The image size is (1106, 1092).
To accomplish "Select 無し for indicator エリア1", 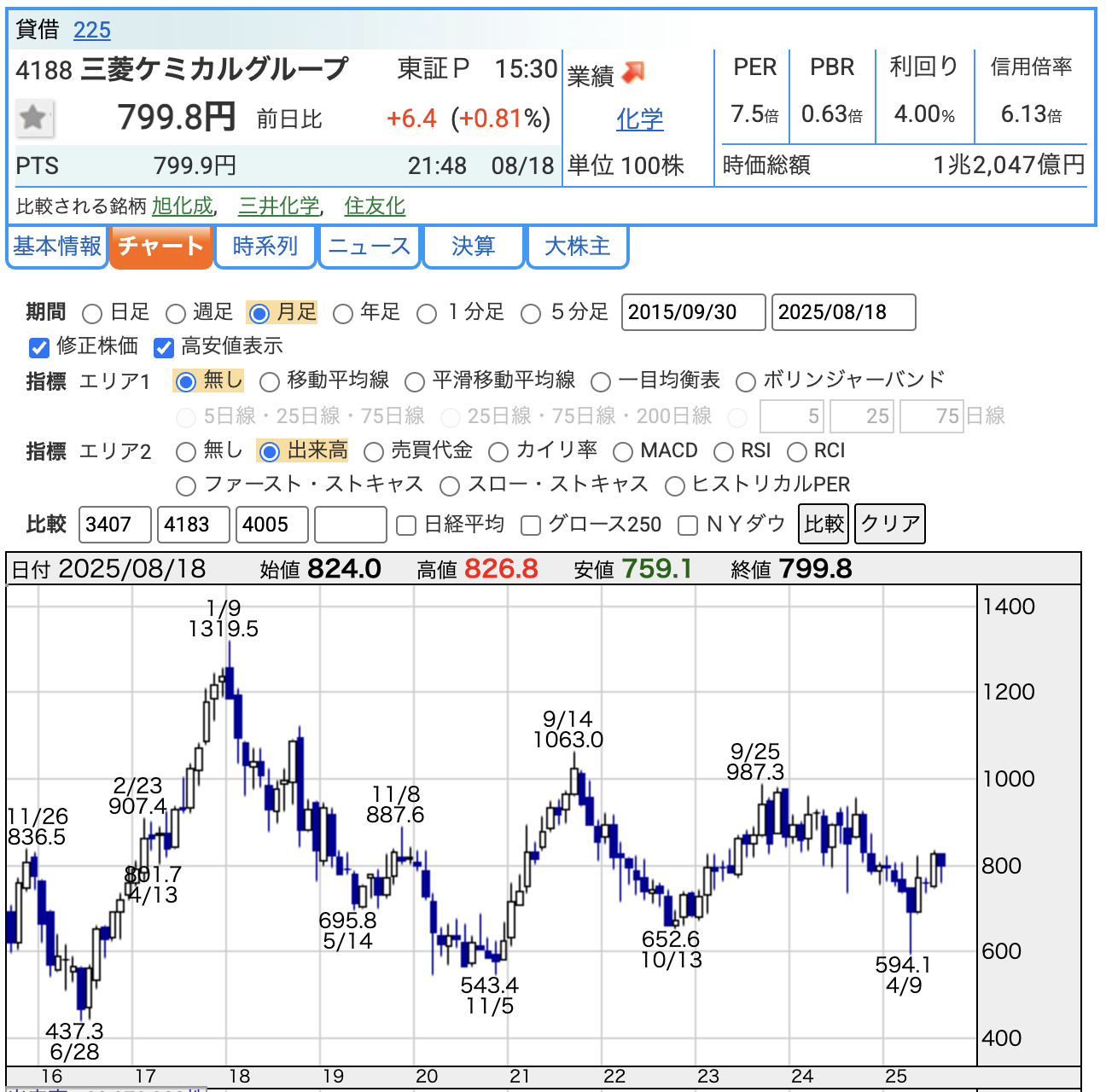I will tap(185, 381).
